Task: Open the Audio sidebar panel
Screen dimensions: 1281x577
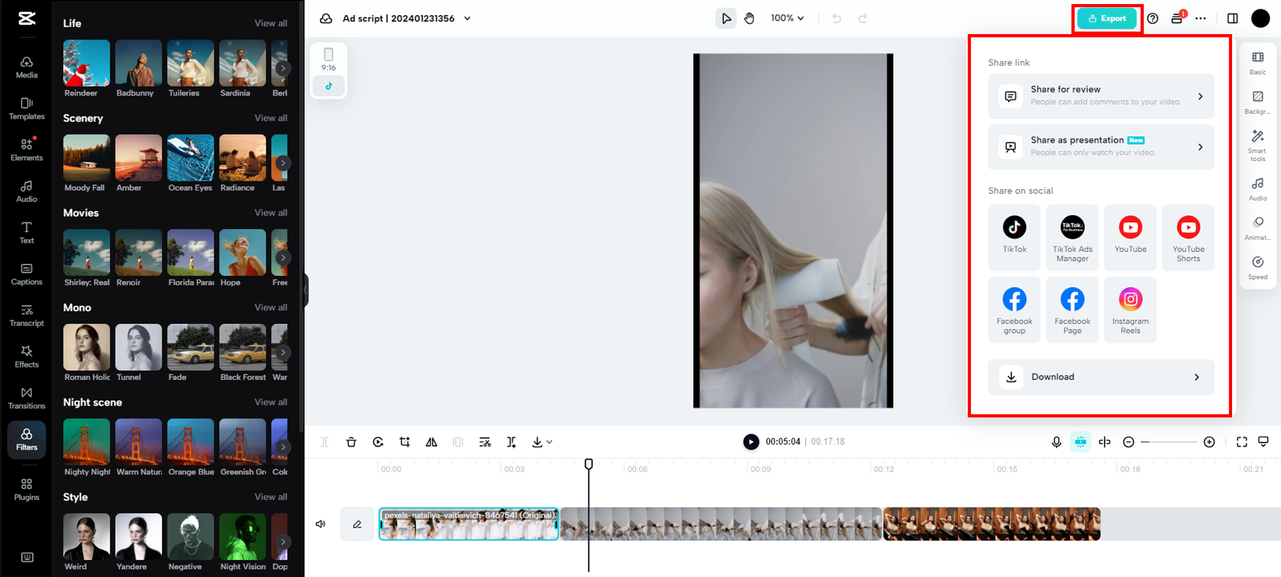Action: tap(27, 191)
